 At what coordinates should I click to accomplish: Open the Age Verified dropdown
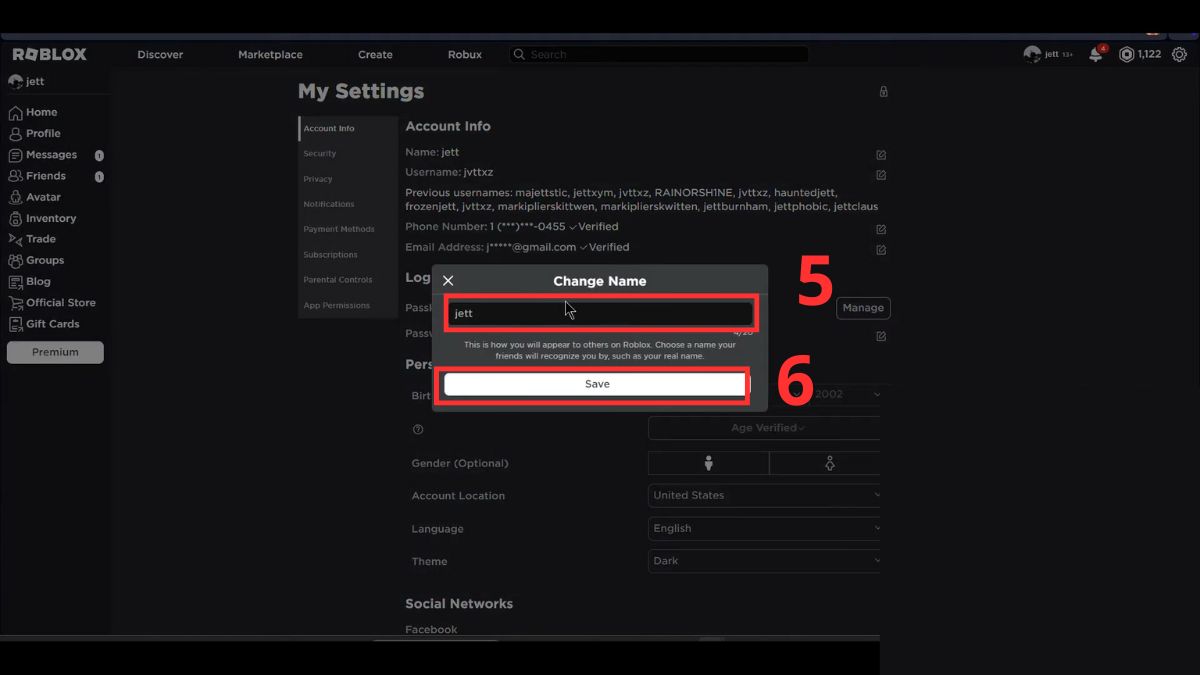(x=765, y=428)
